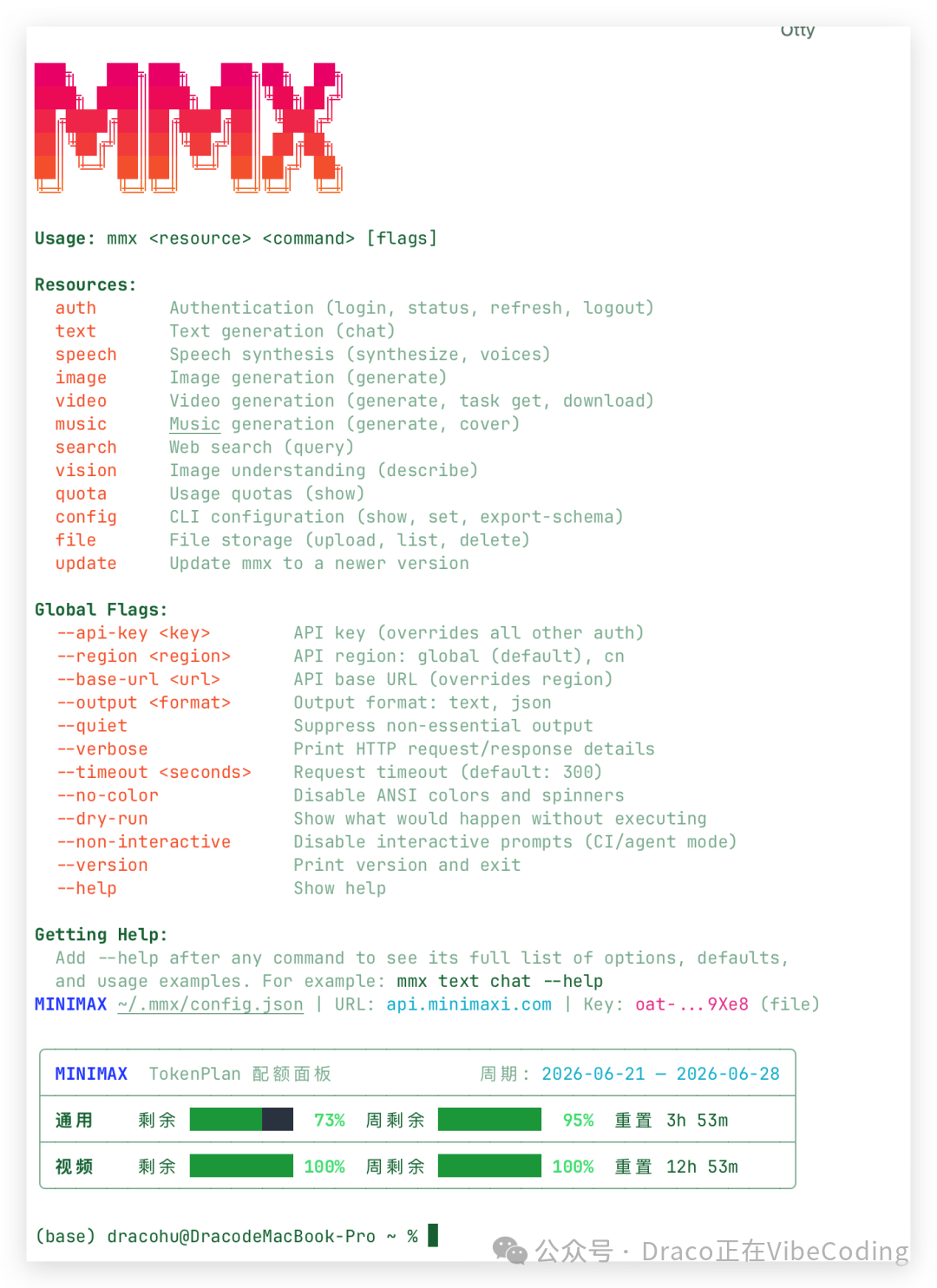
Task: Click the '--base-url <url>' flag
Action: (x=139, y=679)
